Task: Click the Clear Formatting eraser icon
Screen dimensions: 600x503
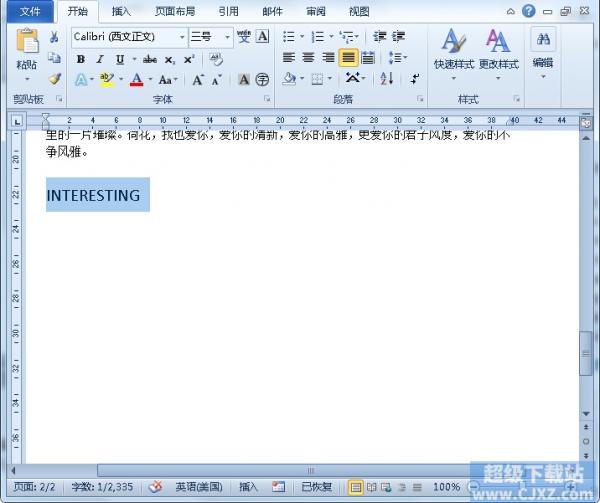Action: [216, 59]
